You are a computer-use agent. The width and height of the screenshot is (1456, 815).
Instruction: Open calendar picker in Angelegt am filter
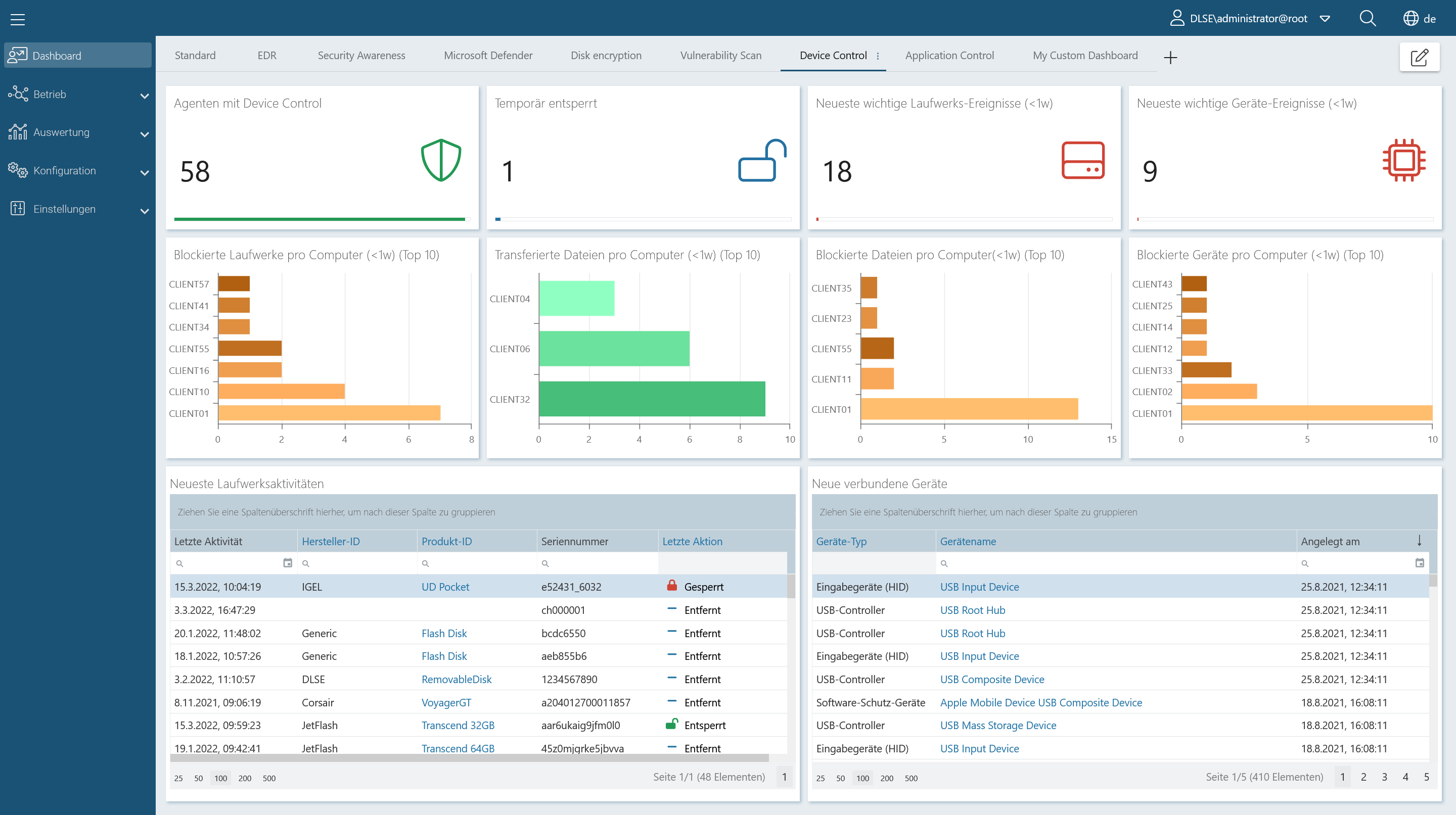[x=1419, y=563]
